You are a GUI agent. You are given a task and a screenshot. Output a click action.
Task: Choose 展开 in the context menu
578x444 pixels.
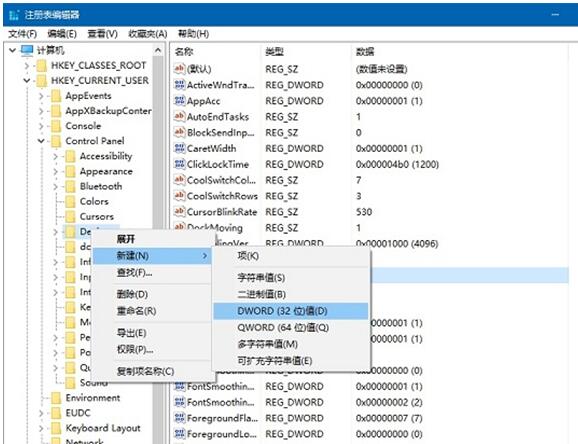tap(152, 239)
